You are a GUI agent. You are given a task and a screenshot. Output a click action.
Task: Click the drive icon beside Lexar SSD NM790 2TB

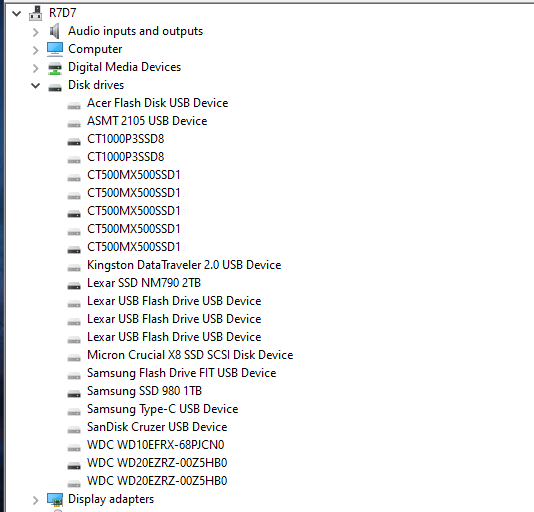pyautogui.click(x=74, y=285)
